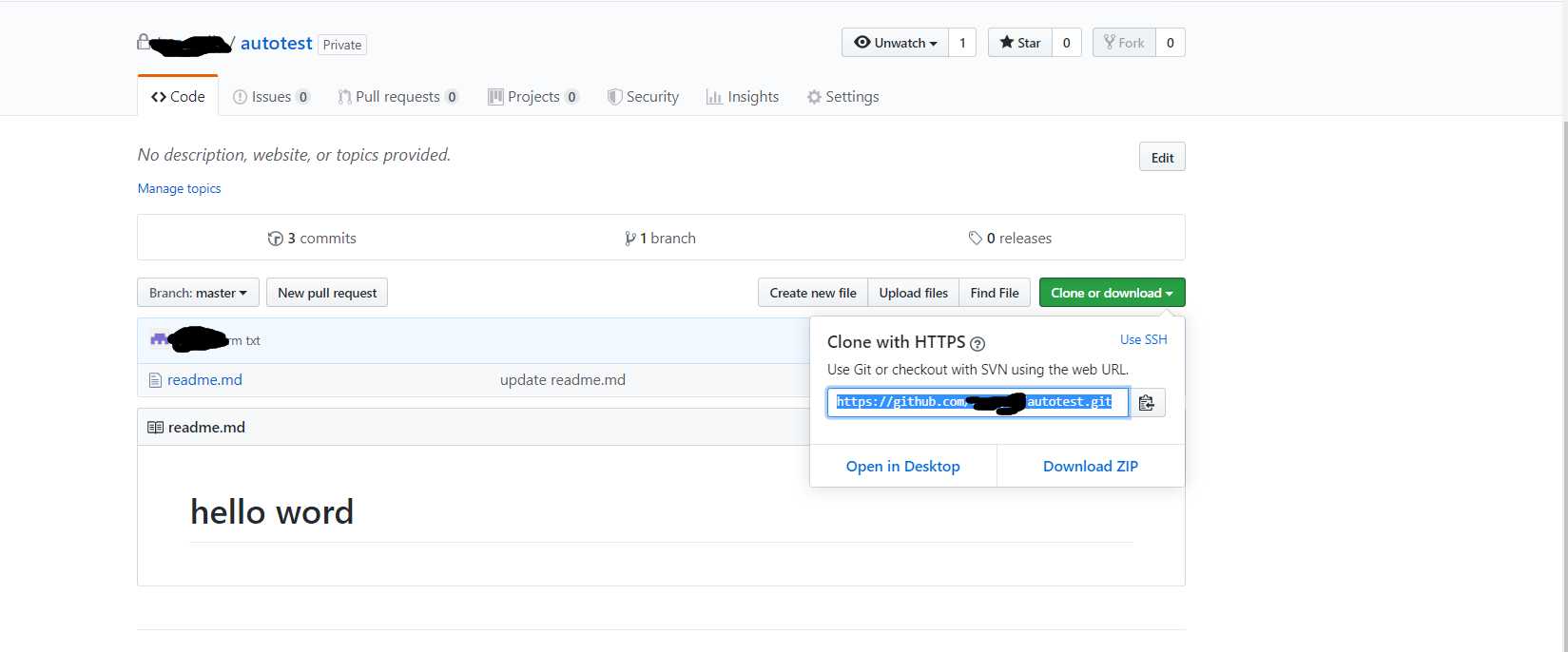The width and height of the screenshot is (1568, 652).
Task: Open the 'update readme.md' commit message
Action: click(x=563, y=380)
